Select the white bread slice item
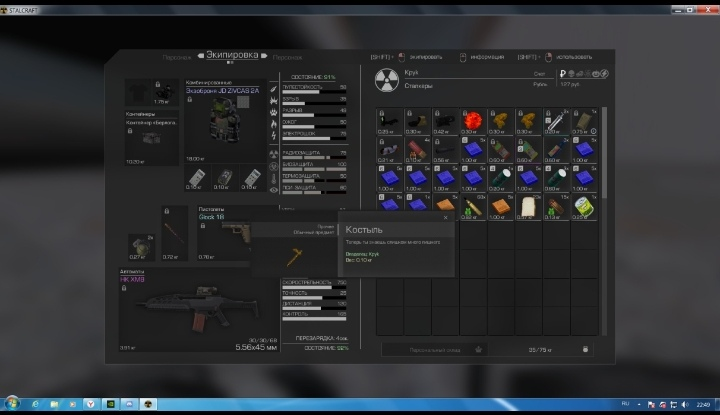 [529, 207]
